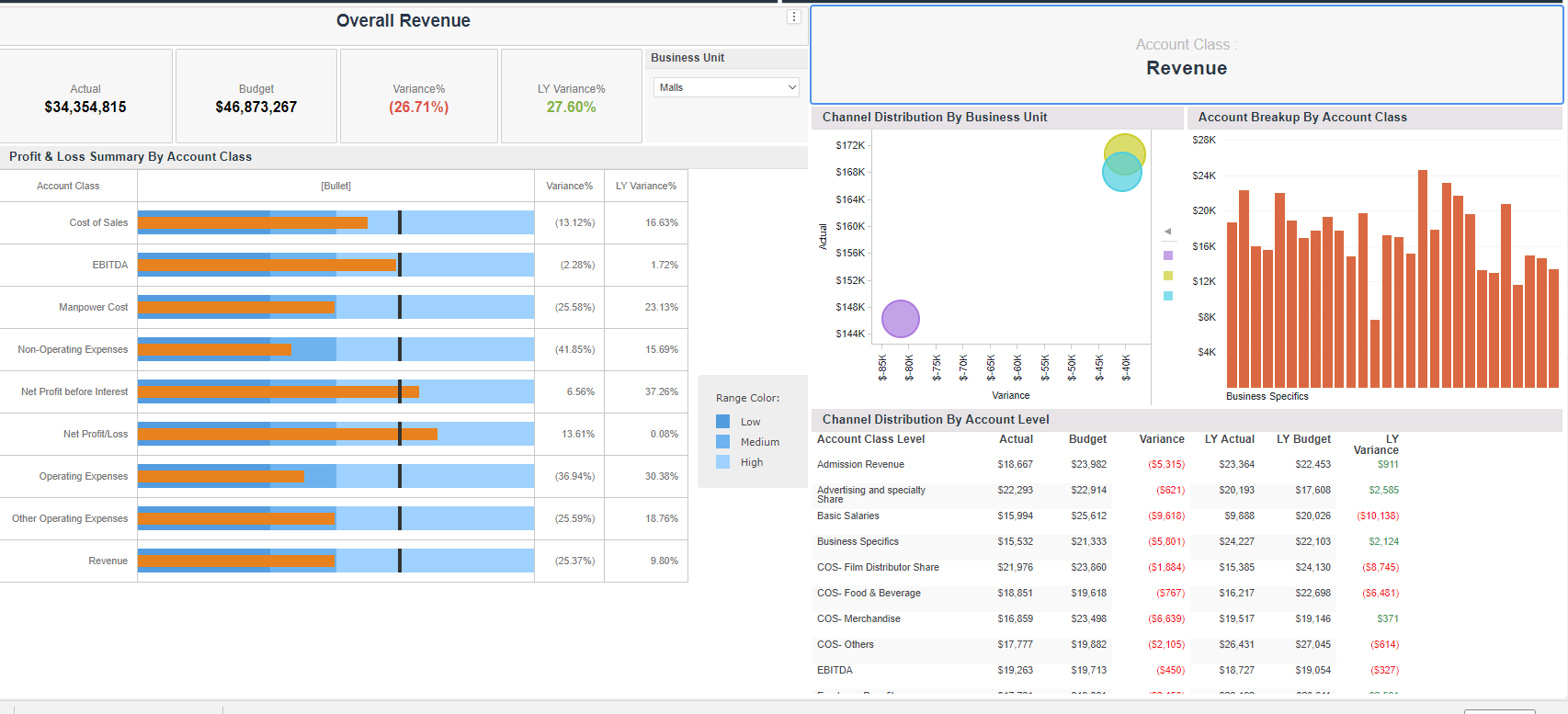Click the High range color swatch
The image size is (1568, 714).
click(723, 462)
